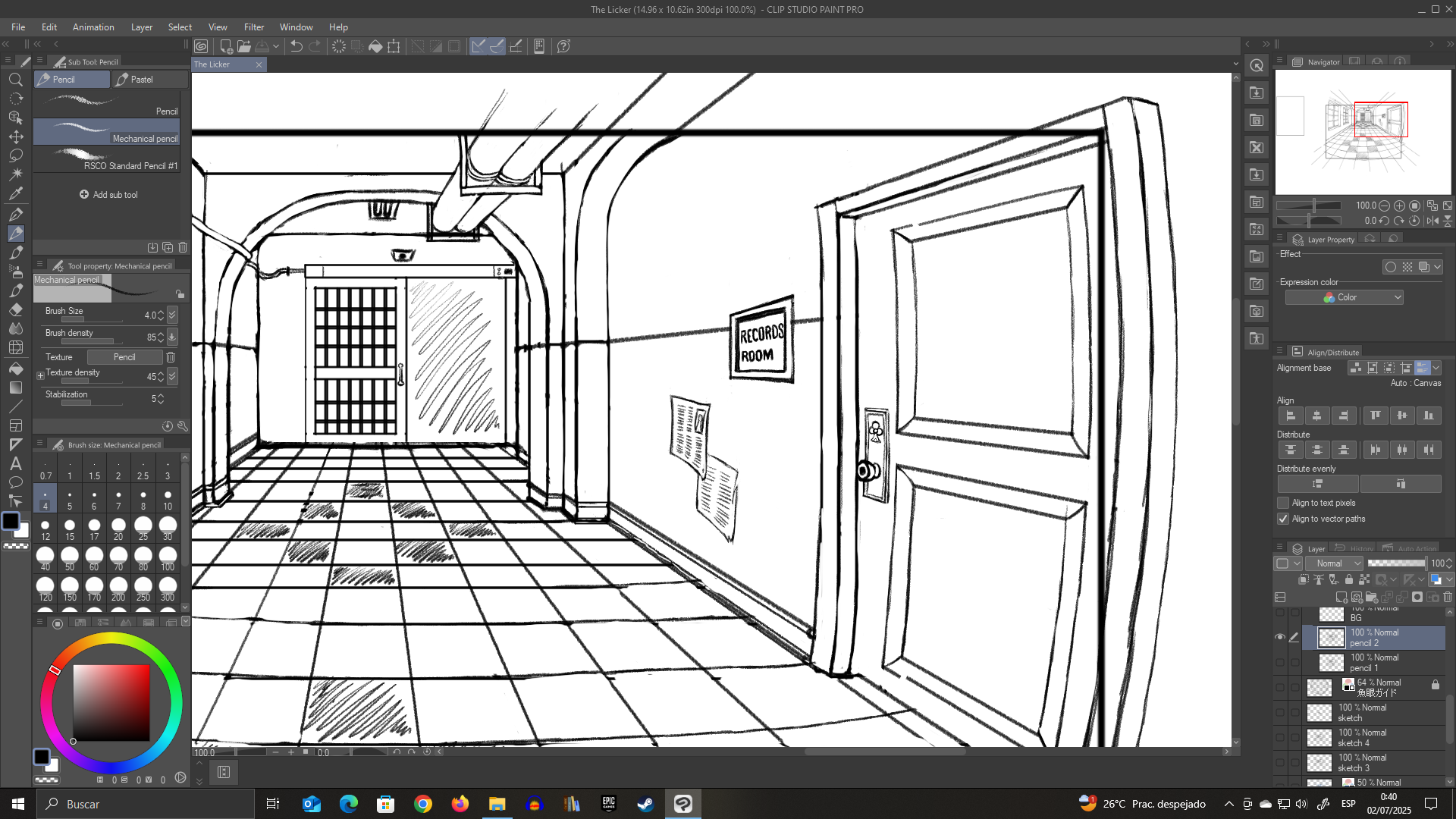Open the Filter menu
The image size is (1456, 819).
point(253,27)
